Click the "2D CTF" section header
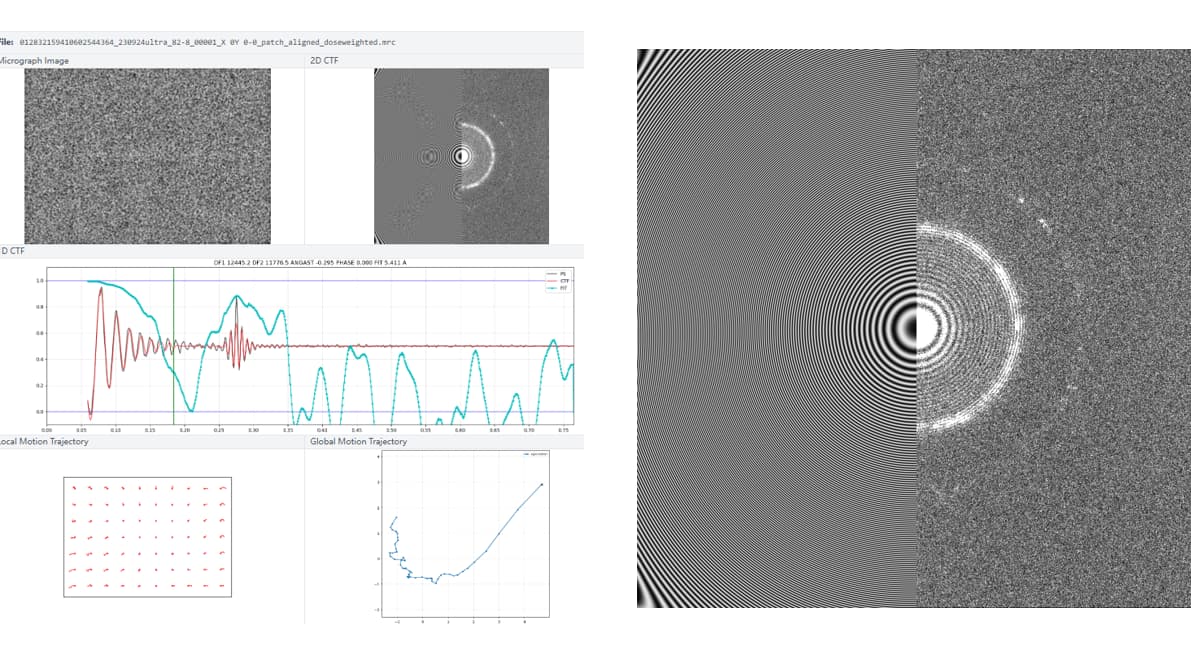This screenshot has height=661, width=1191. (324, 61)
